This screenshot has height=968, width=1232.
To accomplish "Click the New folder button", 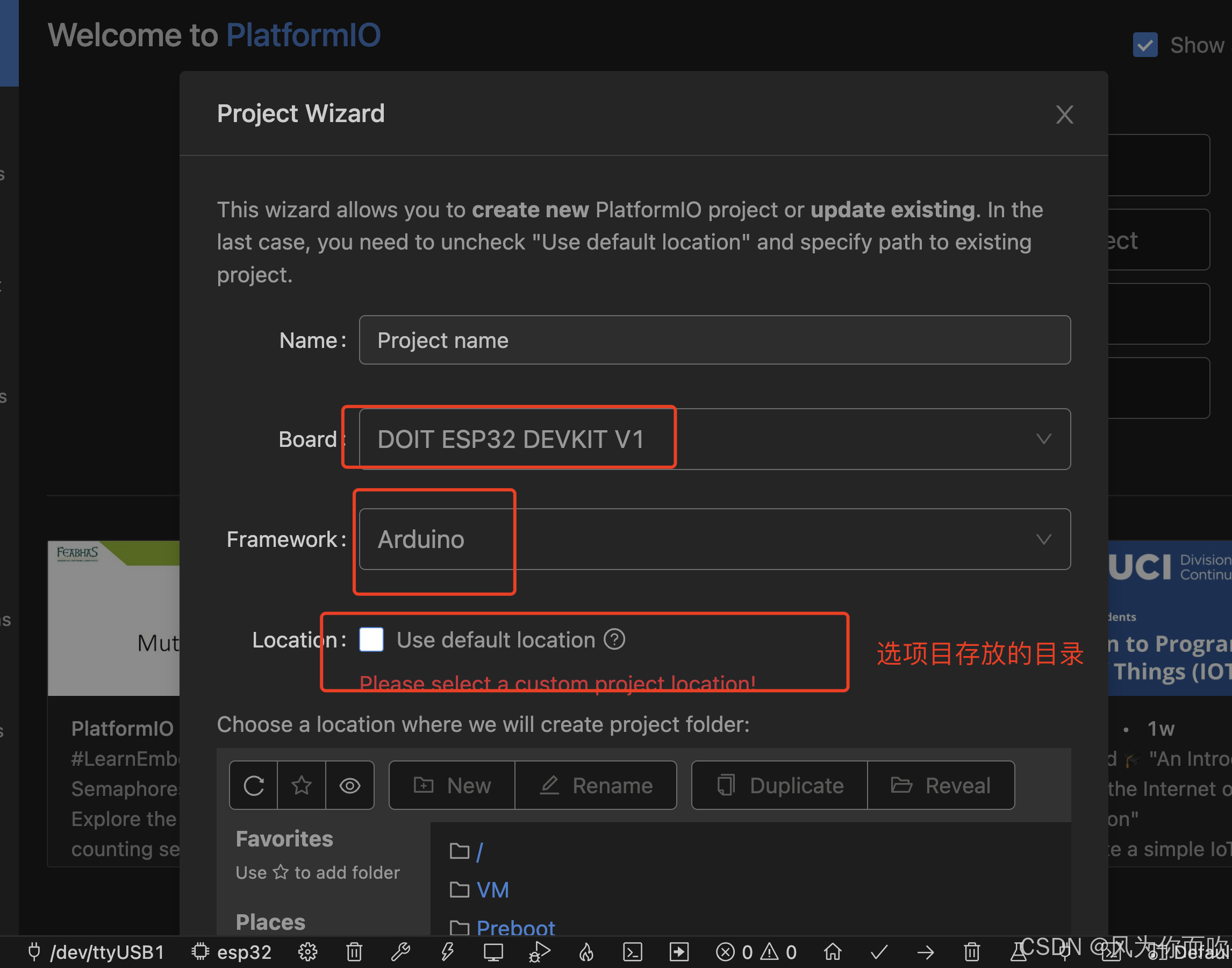I will [452, 786].
